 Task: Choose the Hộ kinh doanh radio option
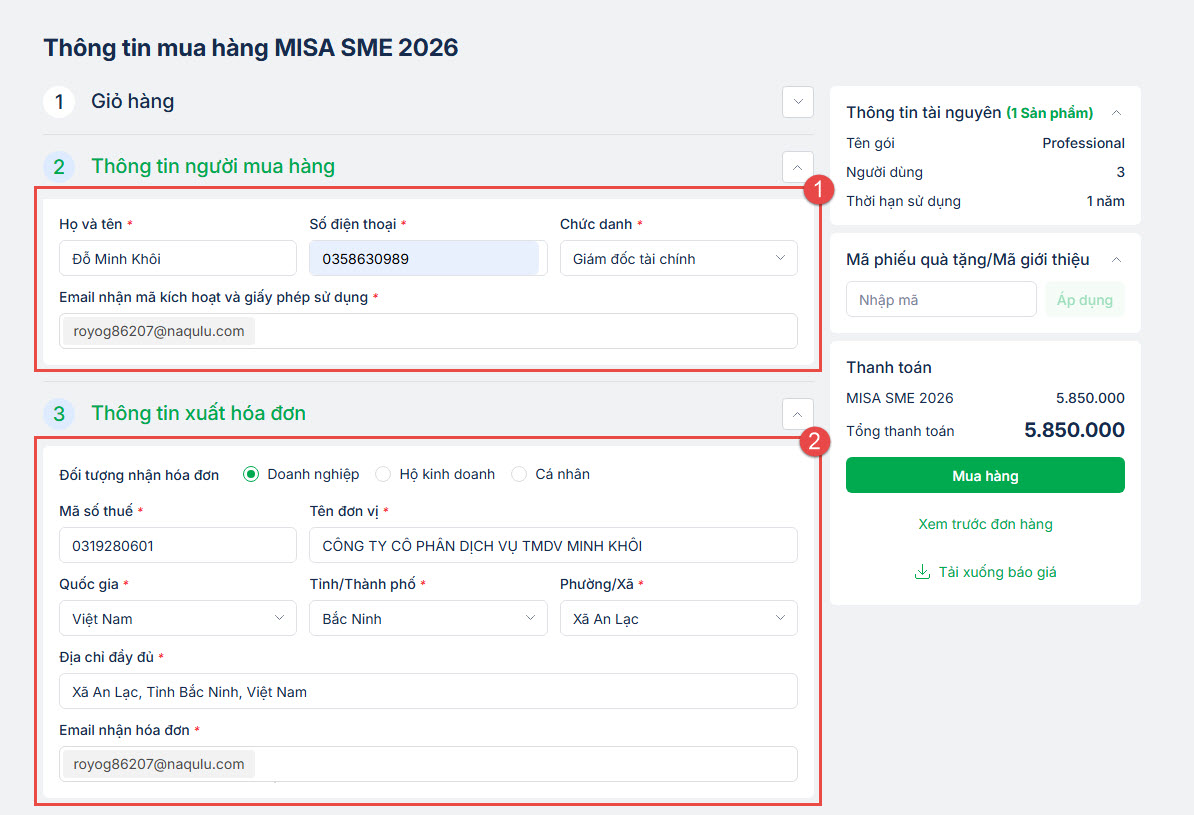point(383,474)
